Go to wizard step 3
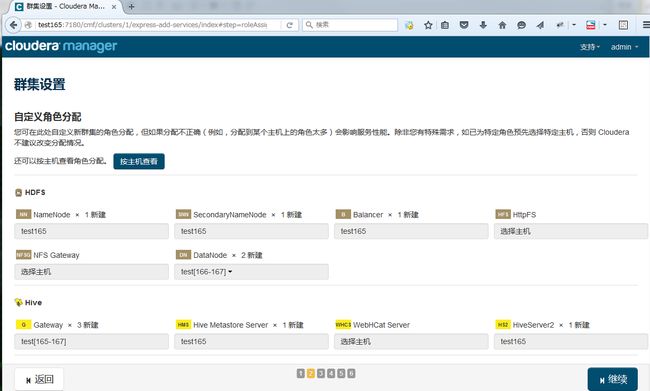 click(x=321, y=373)
